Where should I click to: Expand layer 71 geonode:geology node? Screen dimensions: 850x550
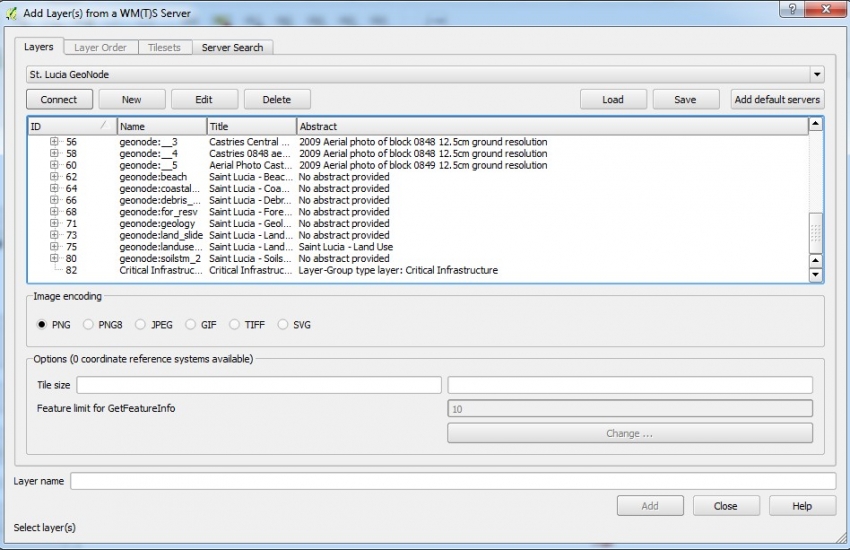[x=55, y=224]
